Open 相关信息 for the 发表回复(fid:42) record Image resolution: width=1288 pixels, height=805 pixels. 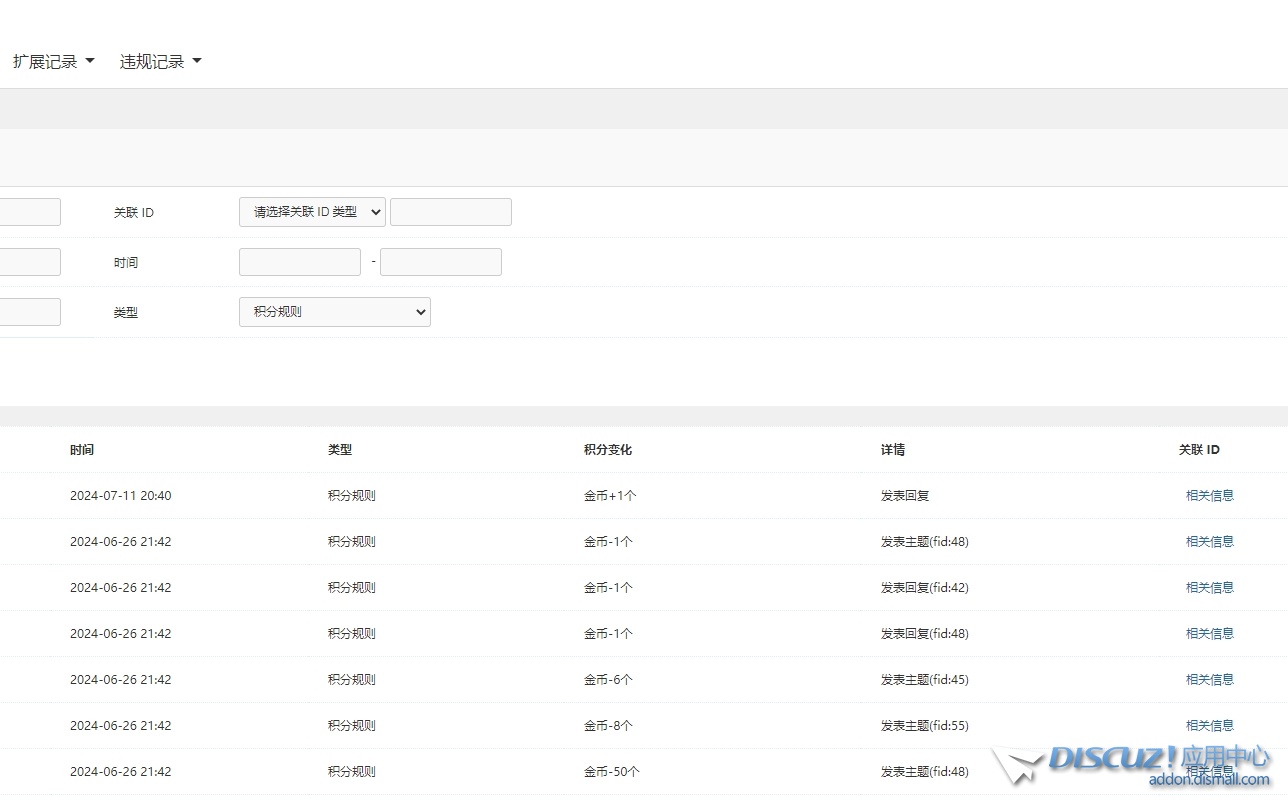[x=1209, y=588]
